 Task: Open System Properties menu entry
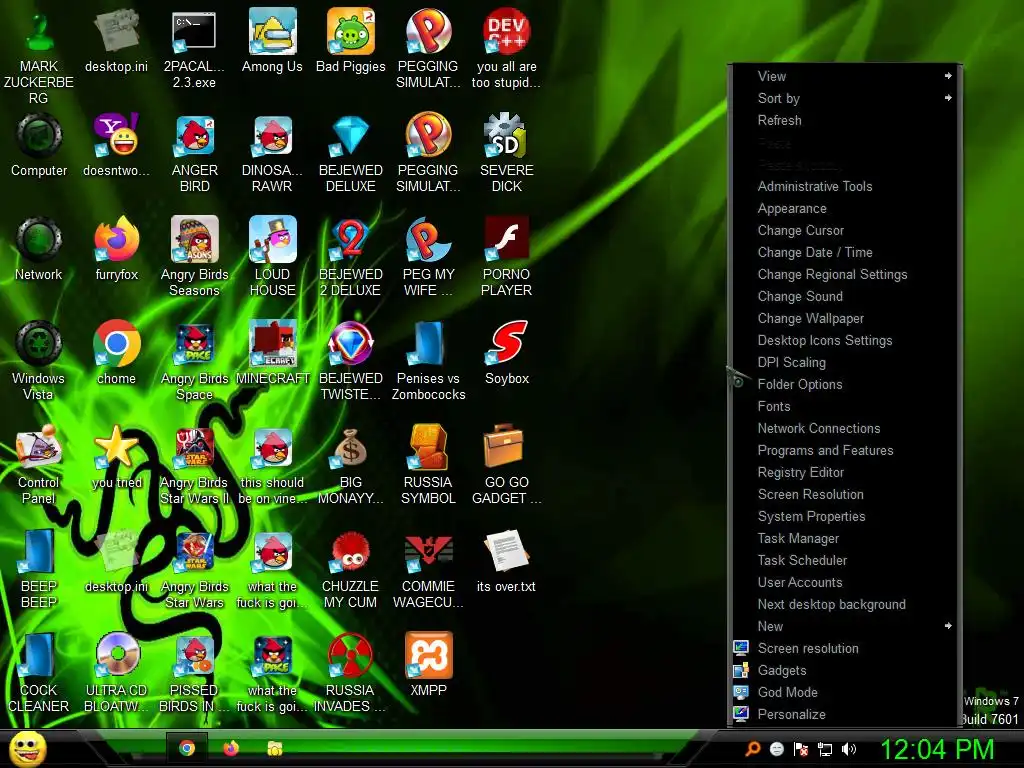click(x=844, y=516)
